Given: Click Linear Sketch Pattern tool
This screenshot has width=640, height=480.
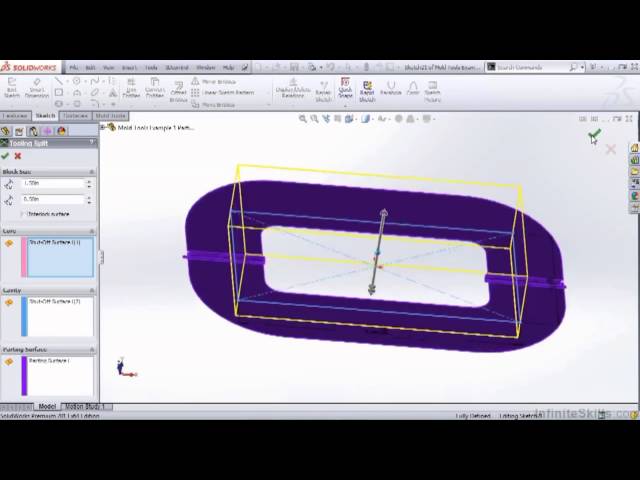Looking at the screenshot, I should 223,93.
